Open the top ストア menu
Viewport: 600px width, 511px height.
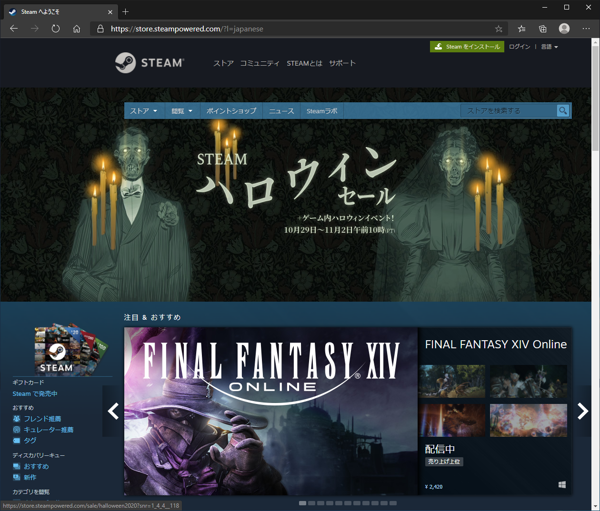click(223, 63)
